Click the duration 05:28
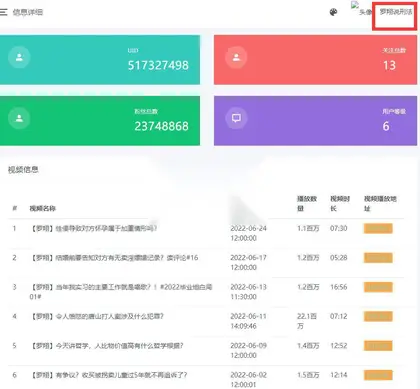The height and width of the screenshot is (389, 420). (x=338, y=258)
